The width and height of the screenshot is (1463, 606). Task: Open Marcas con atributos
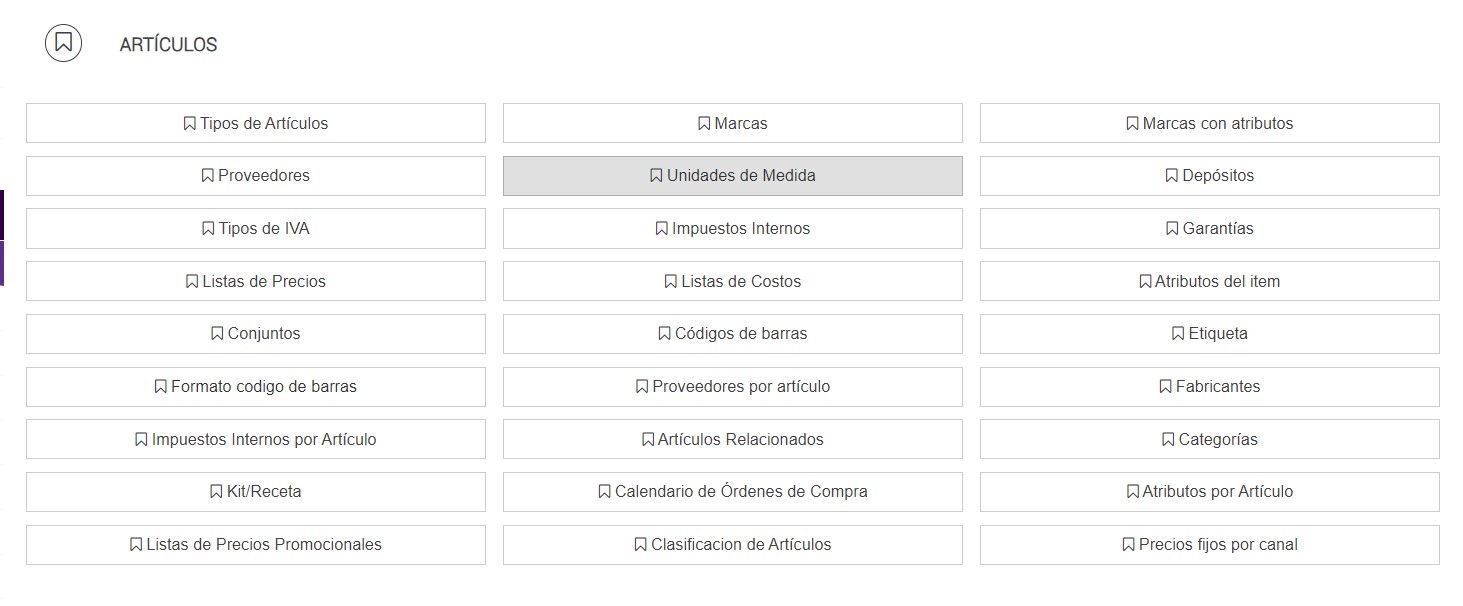tap(1210, 123)
